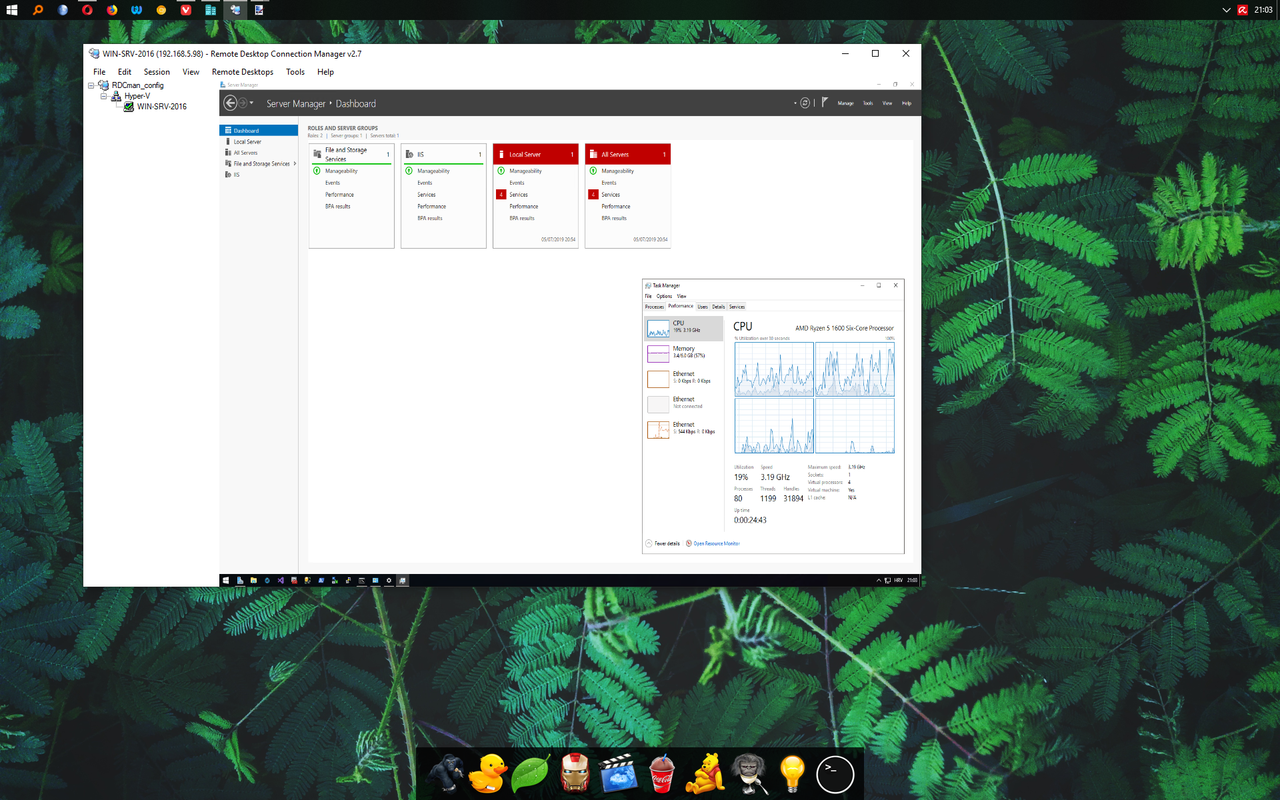
Task: Click the 21:03 clock on host taskbar
Action: pos(1263,10)
